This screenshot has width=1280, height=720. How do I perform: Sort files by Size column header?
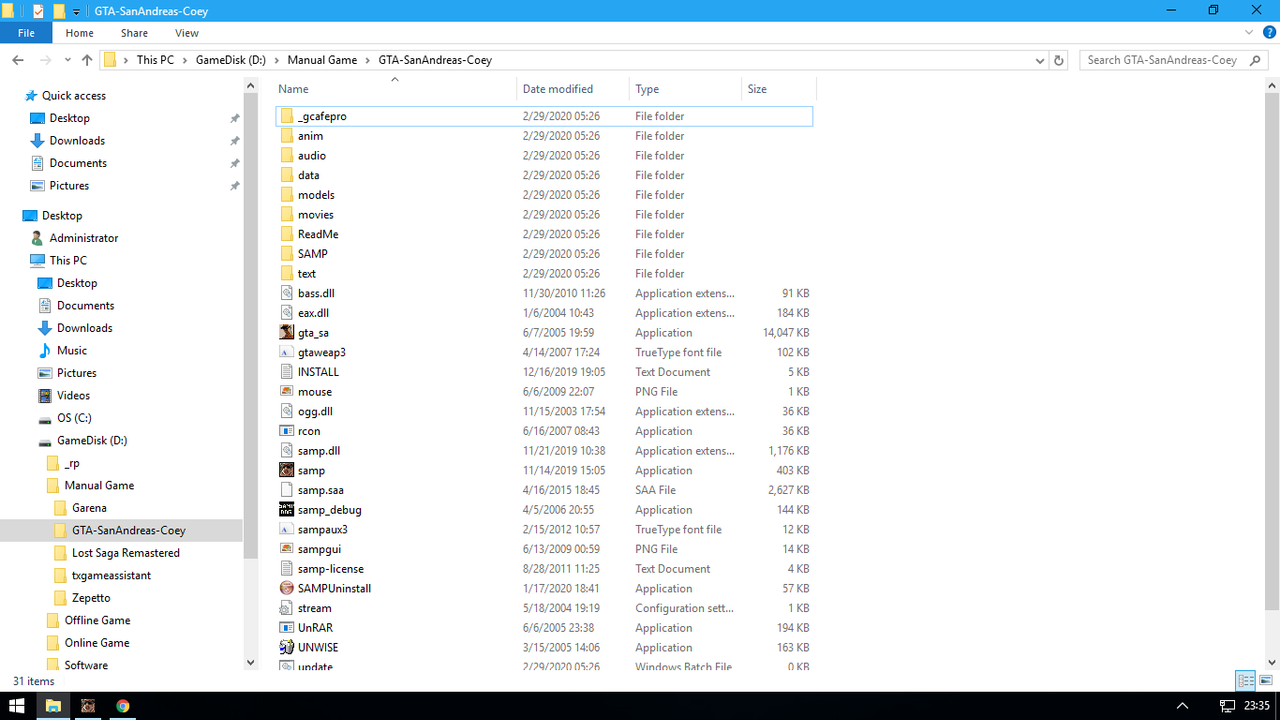click(778, 89)
